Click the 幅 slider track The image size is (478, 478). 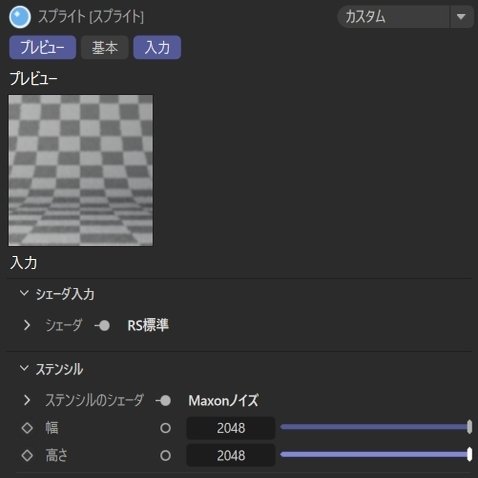coord(376,427)
